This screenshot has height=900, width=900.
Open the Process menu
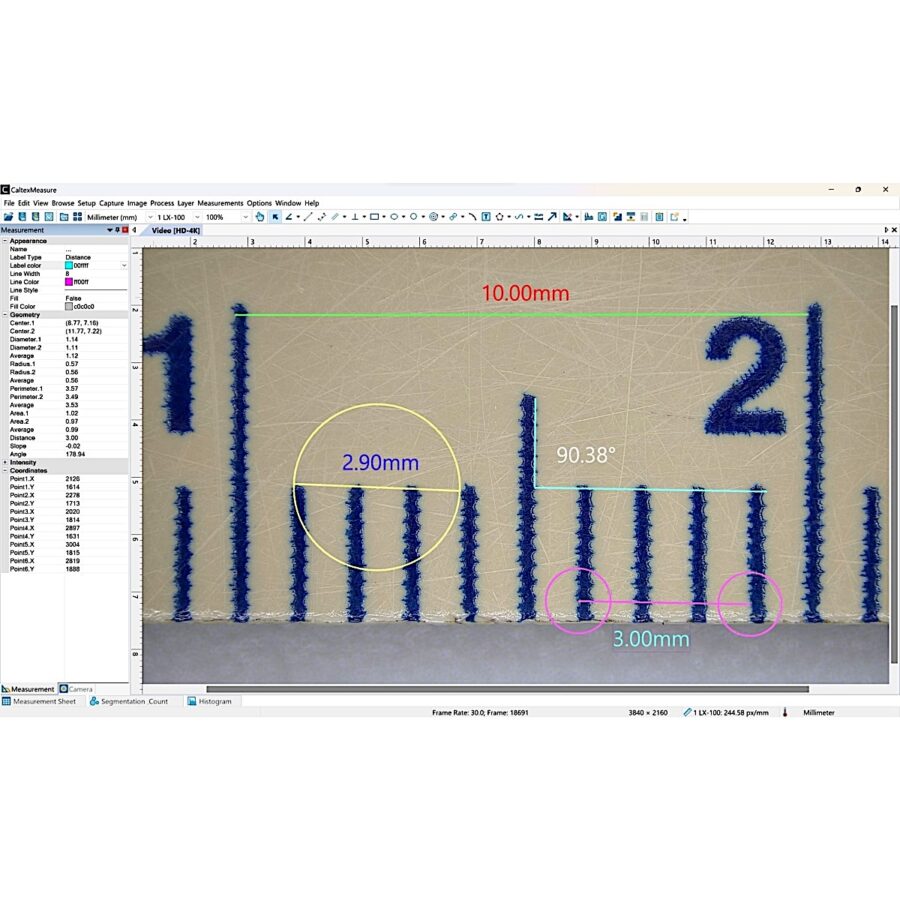pyautogui.click(x=162, y=203)
